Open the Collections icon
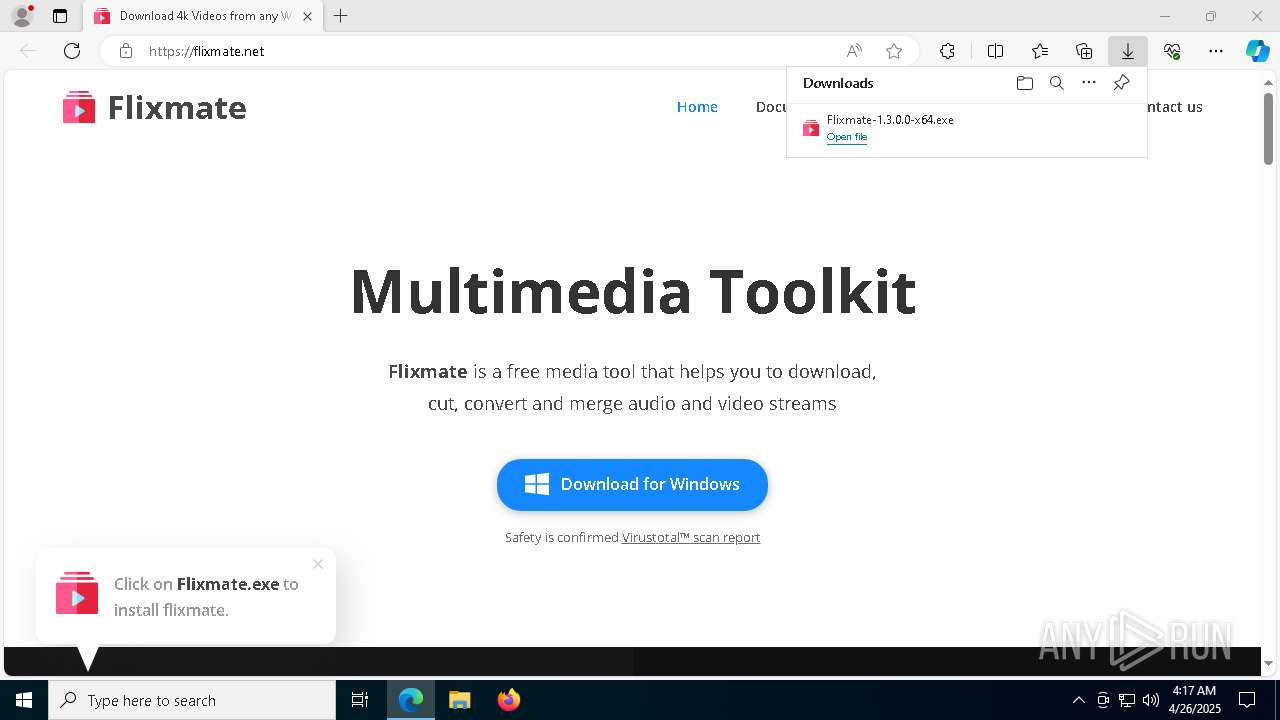Viewport: 1280px width, 720px height. coord(1084,51)
